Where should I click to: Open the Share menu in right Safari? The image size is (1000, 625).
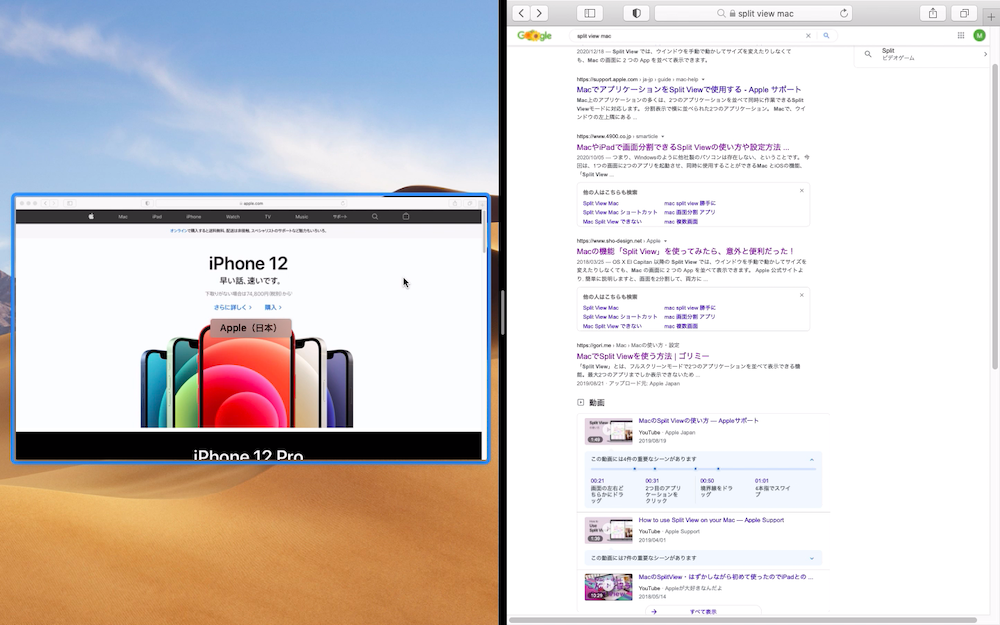click(933, 13)
